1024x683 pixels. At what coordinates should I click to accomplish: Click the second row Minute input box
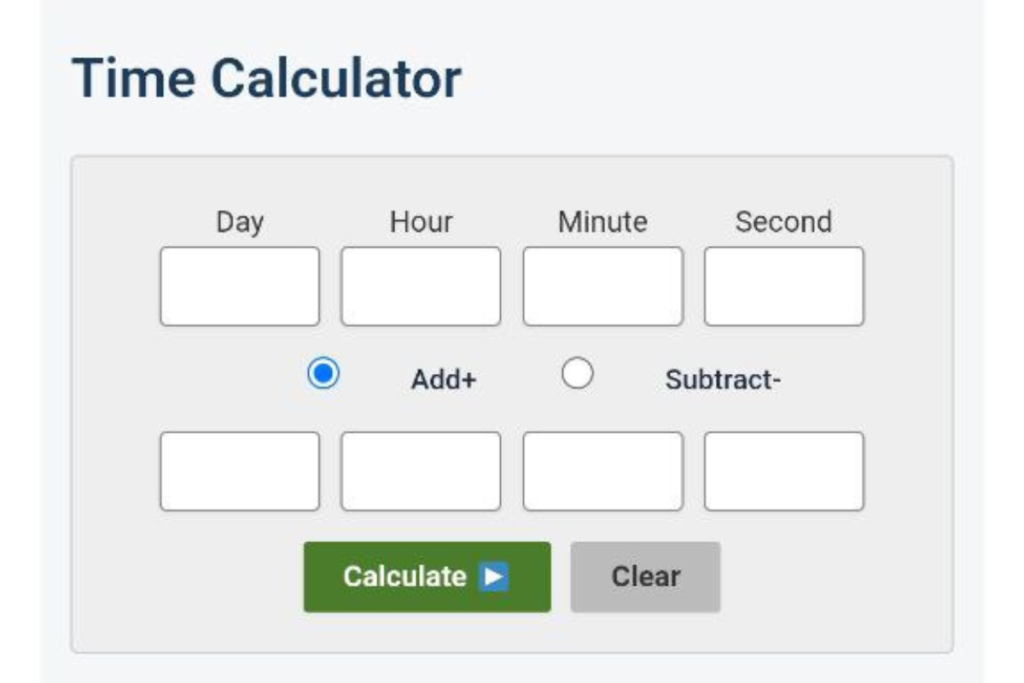click(x=603, y=471)
